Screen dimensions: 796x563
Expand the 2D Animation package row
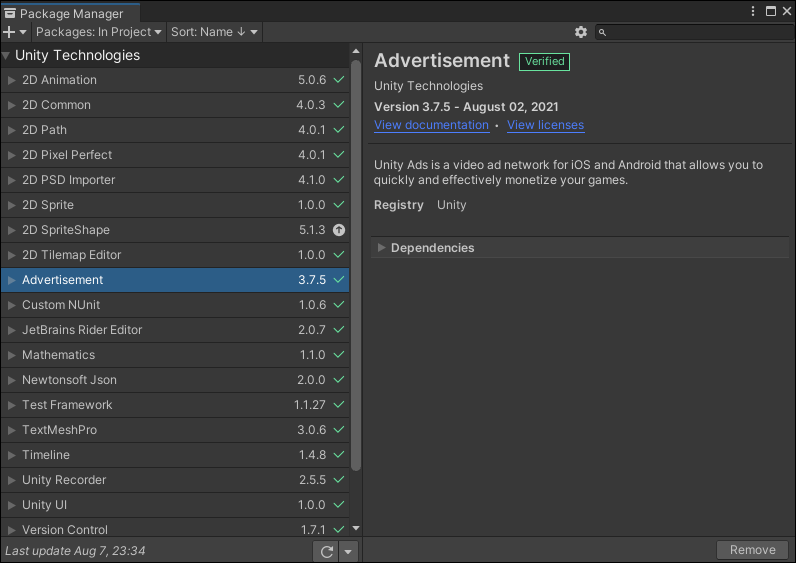11,80
